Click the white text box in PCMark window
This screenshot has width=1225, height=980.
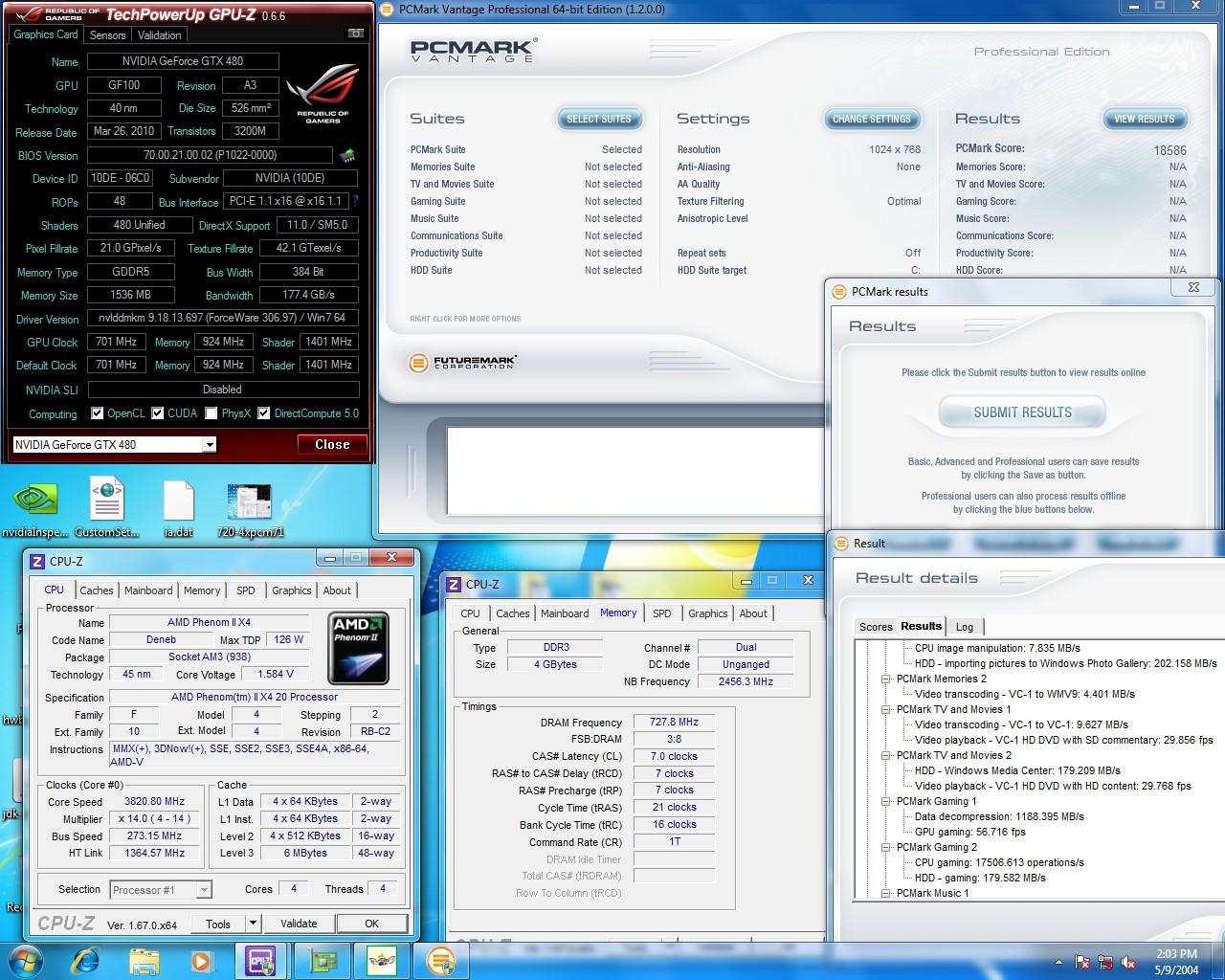(x=635, y=470)
